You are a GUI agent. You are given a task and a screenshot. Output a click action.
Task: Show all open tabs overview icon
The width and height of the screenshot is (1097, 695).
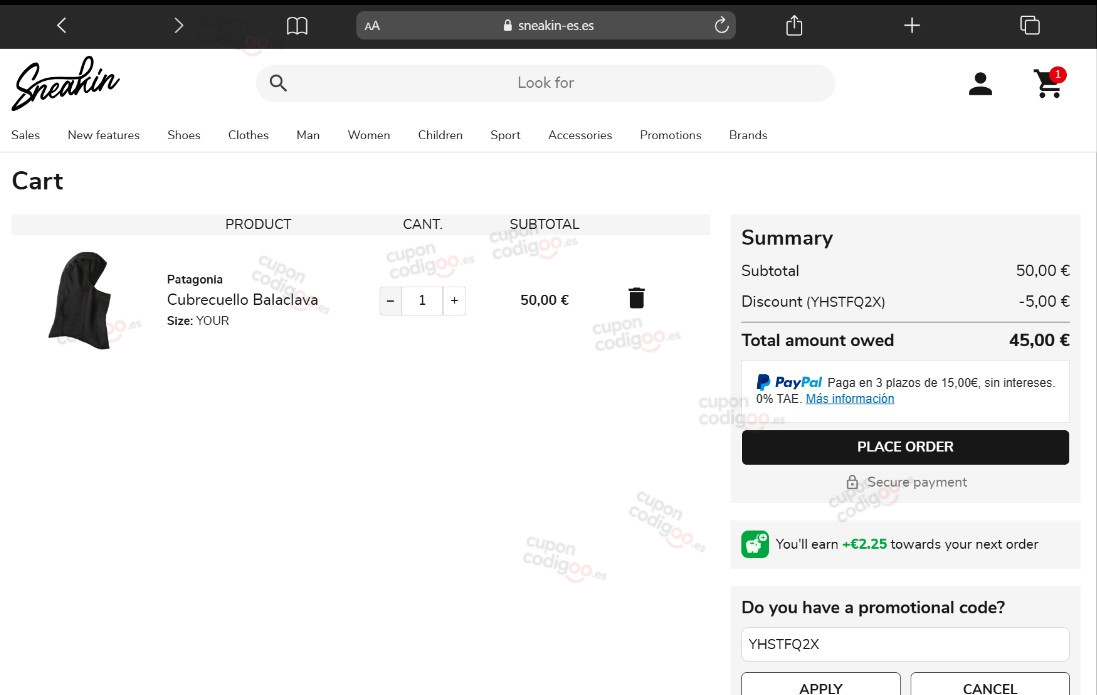(x=1030, y=26)
